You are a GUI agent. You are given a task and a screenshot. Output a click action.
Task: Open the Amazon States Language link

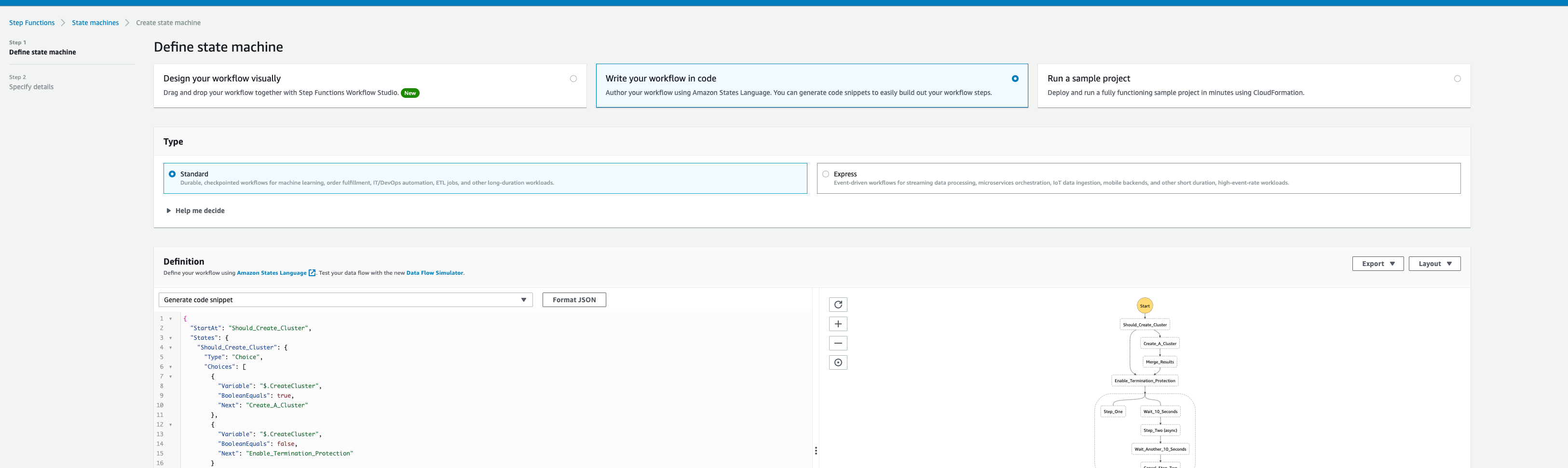coord(272,273)
